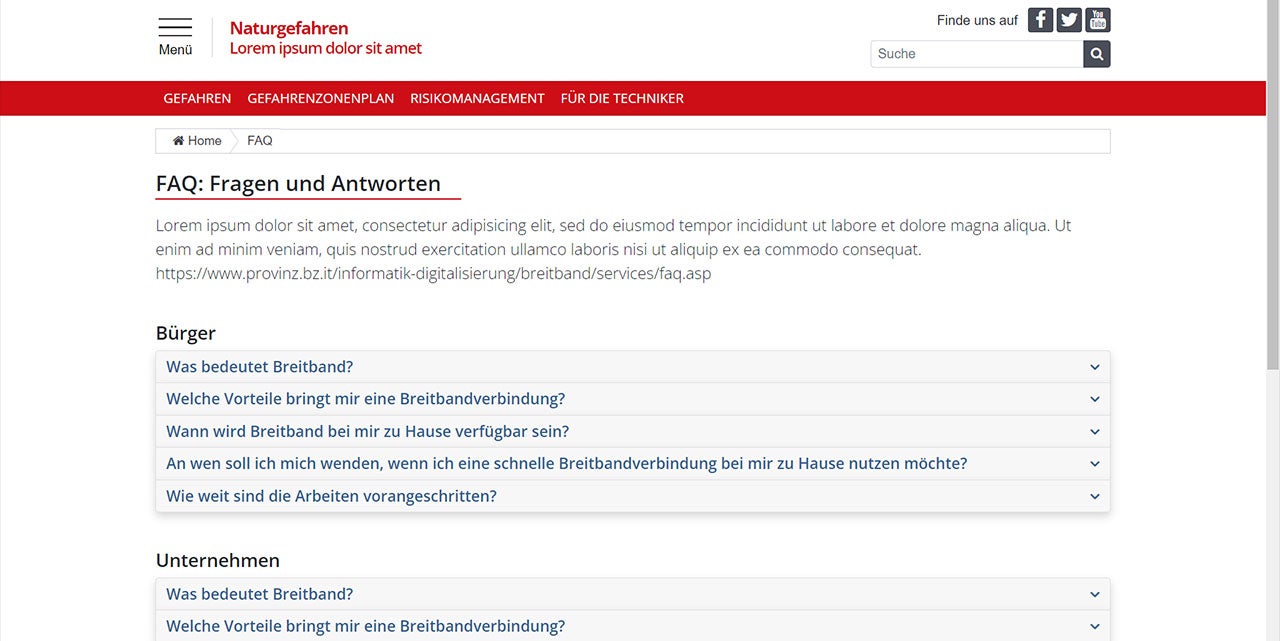Click the Home breadcrumb link
1280x641 pixels.
coord(197,141)
